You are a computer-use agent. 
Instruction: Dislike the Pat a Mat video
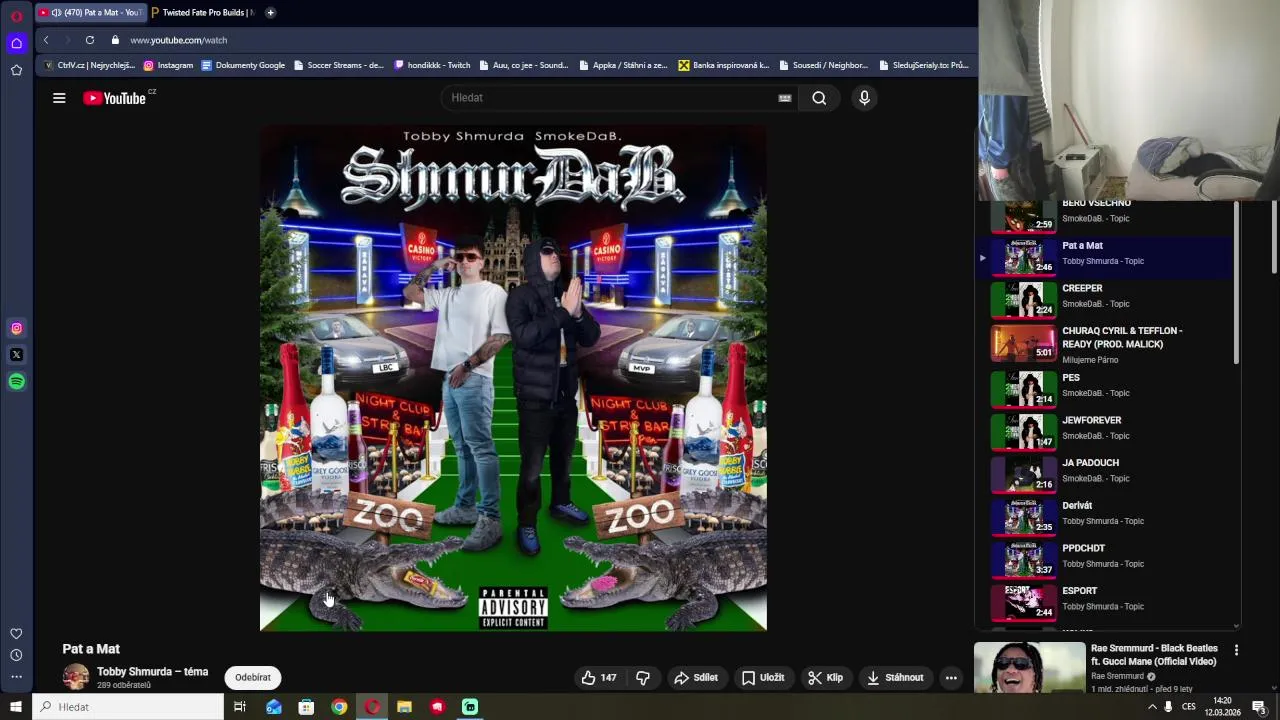(x=642, y=678)
